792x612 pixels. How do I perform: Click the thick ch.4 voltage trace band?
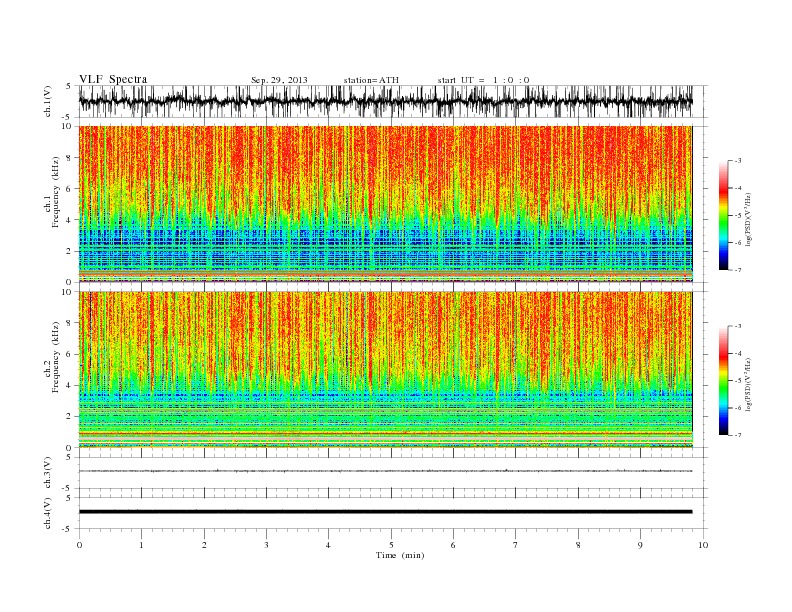tap(385, 512)
